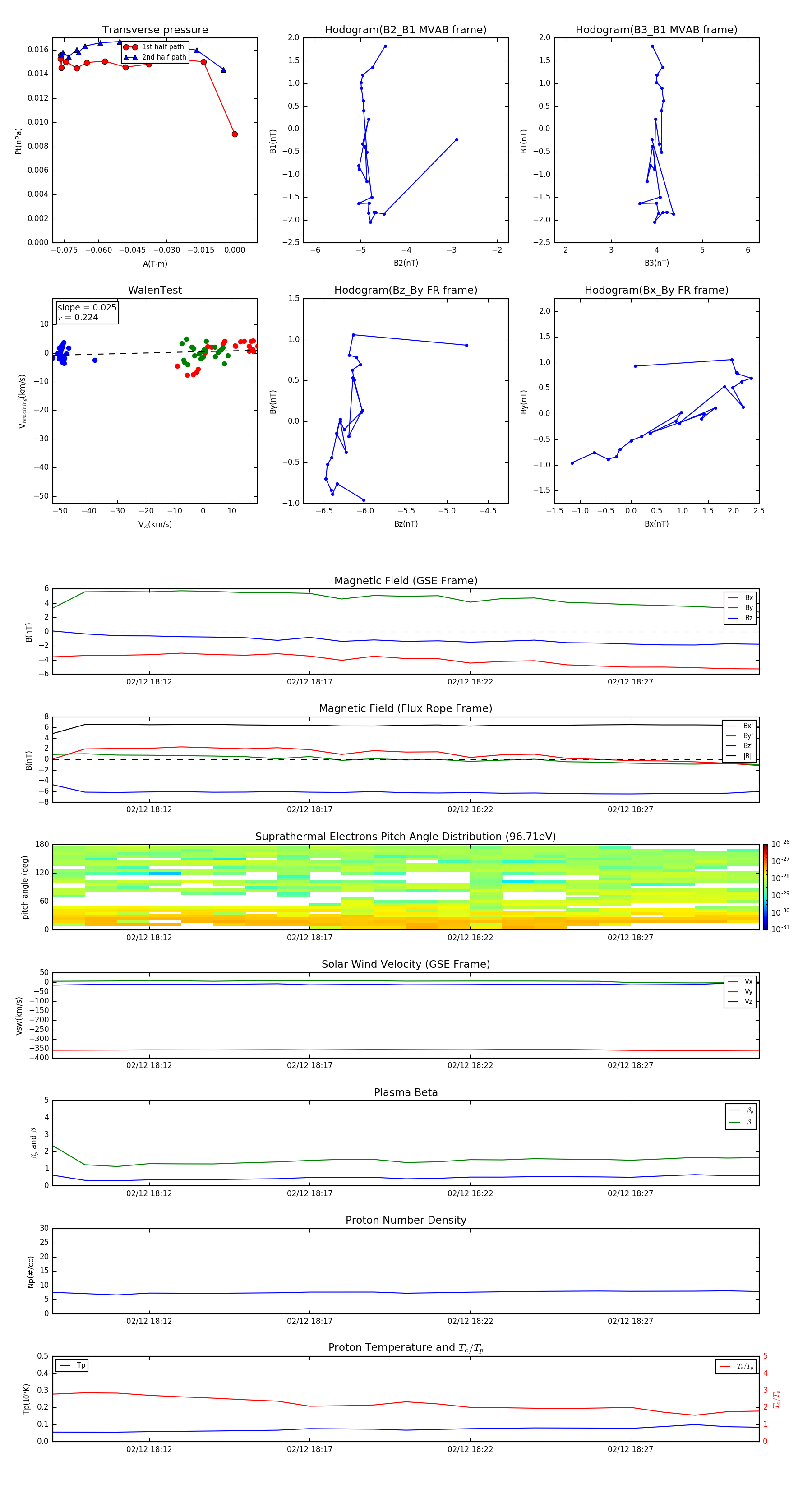812x1489 pixels.
Task: Select 'Vz' in the solar wind legend
Action: coord(740,1002)
